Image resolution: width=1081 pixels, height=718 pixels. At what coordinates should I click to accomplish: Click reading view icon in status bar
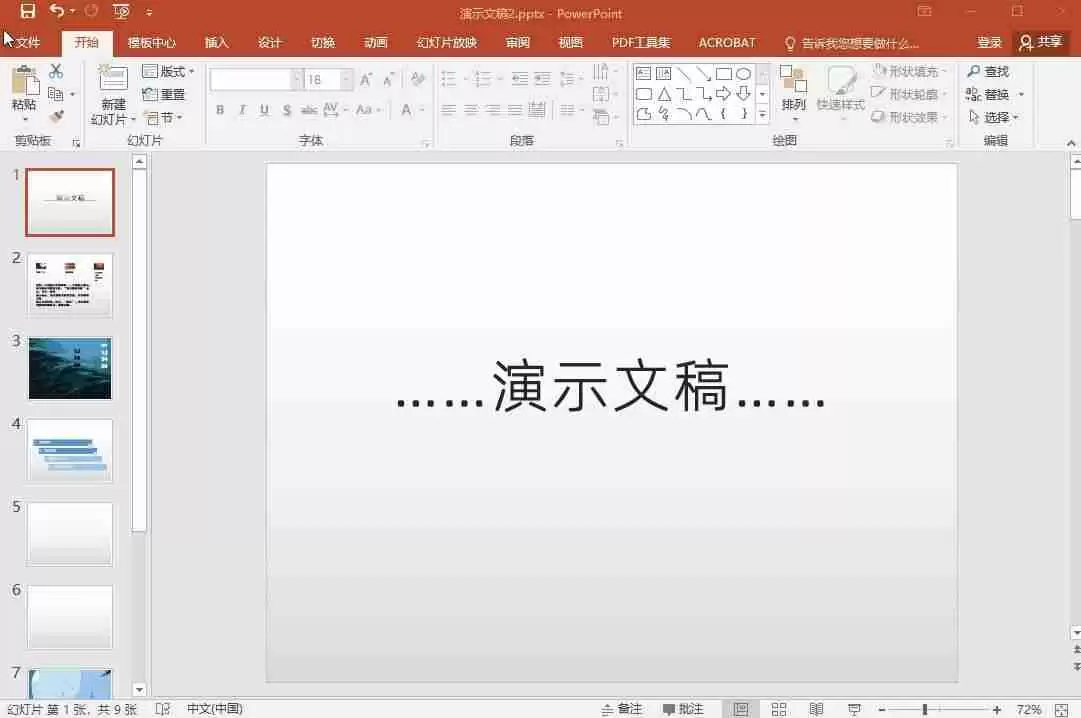[816, 708]
